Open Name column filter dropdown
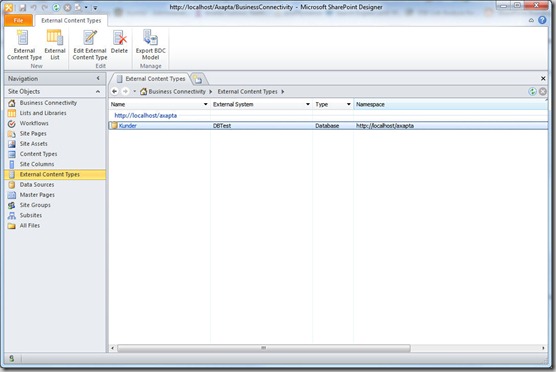 [205, 104]
